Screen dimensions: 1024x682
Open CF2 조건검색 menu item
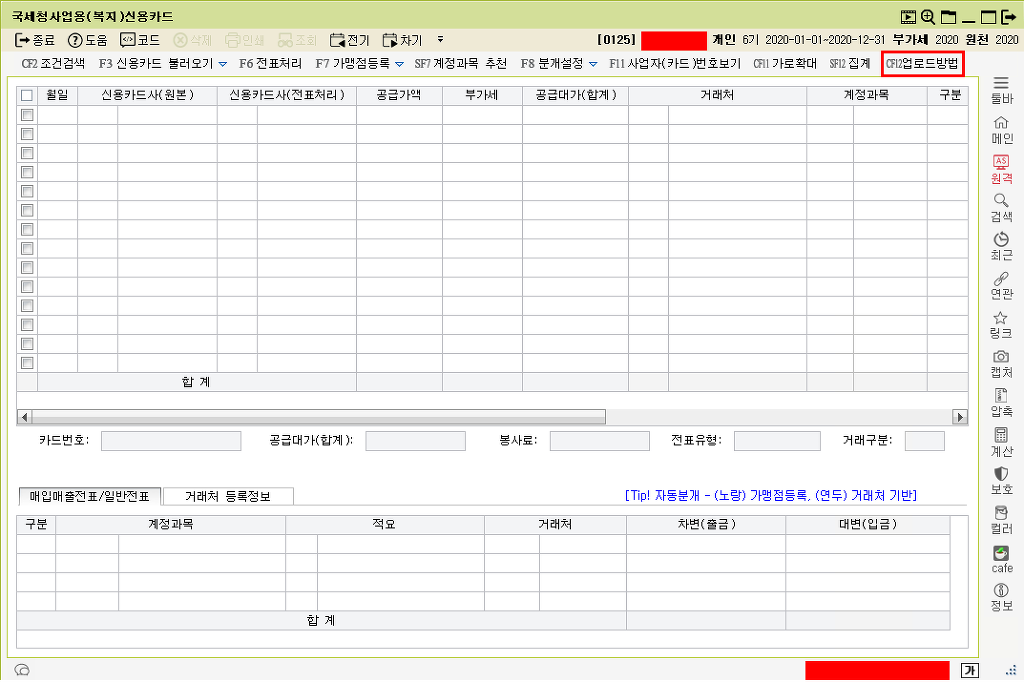[x=53, y=63]
